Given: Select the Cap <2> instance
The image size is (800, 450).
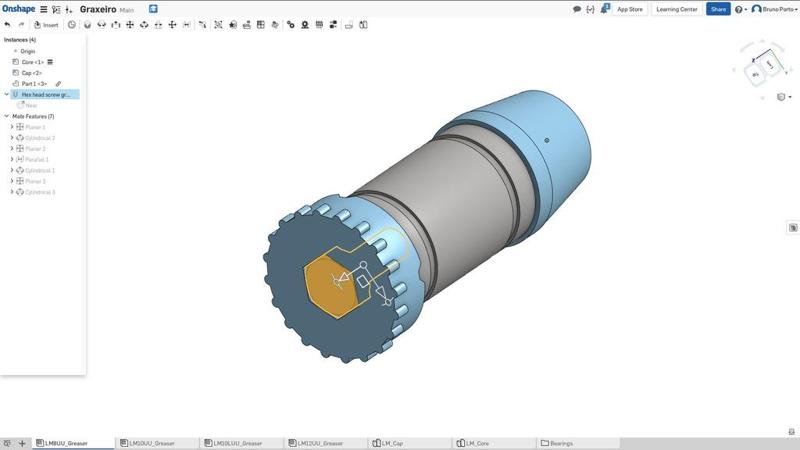Looking at the screenshot, I should tap(32, 73).
